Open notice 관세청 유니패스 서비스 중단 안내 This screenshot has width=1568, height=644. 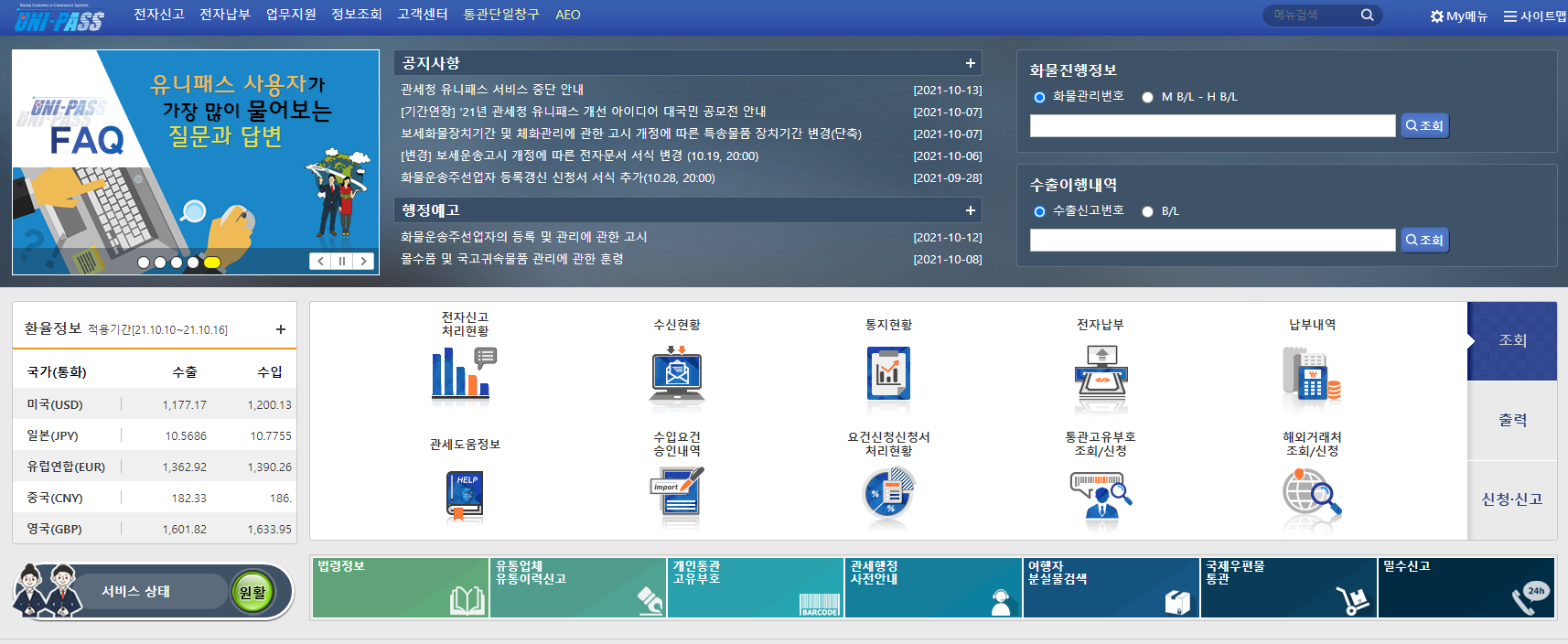click(x=492, y=90)
